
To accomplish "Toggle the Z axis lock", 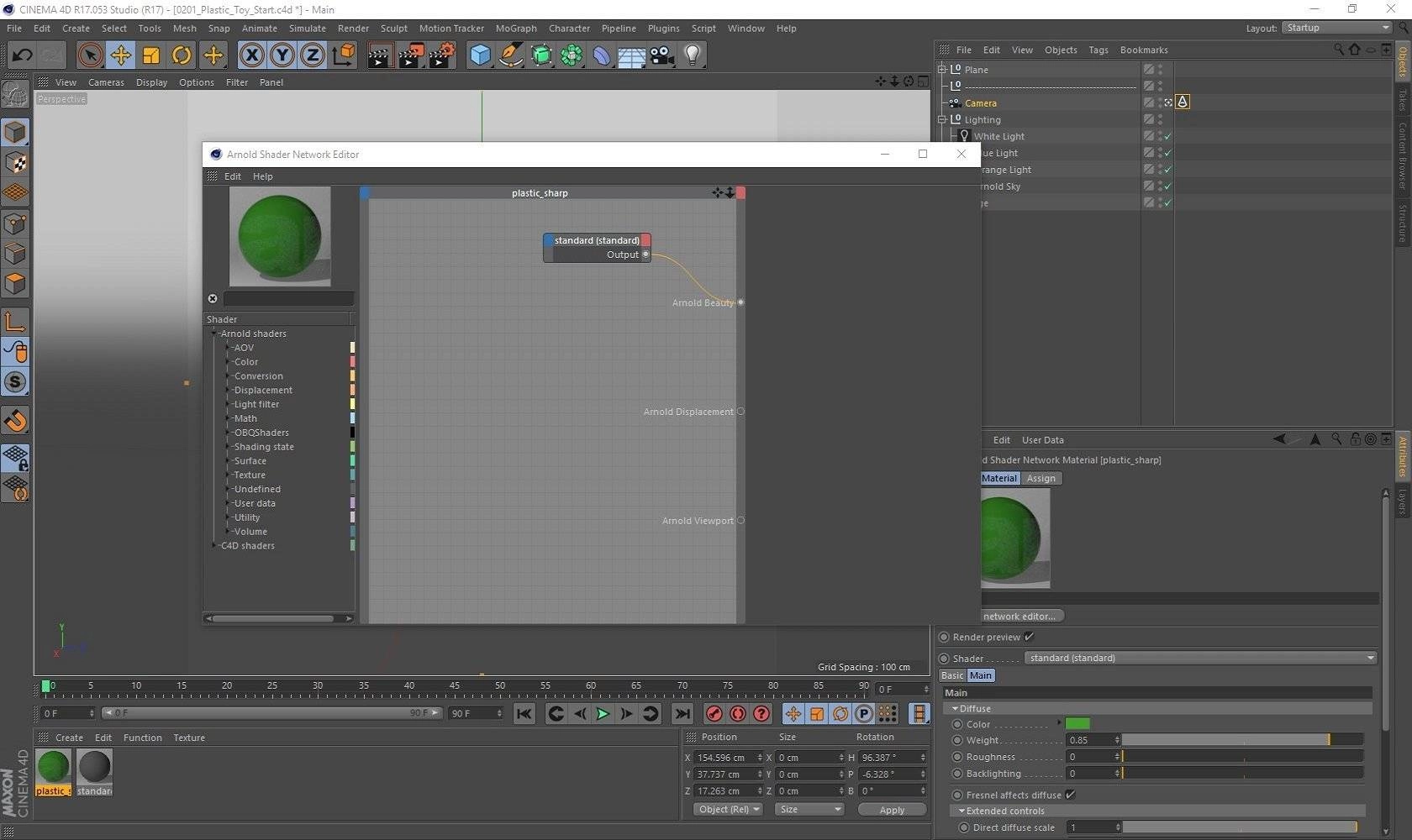I will click(x=312, y=55).
